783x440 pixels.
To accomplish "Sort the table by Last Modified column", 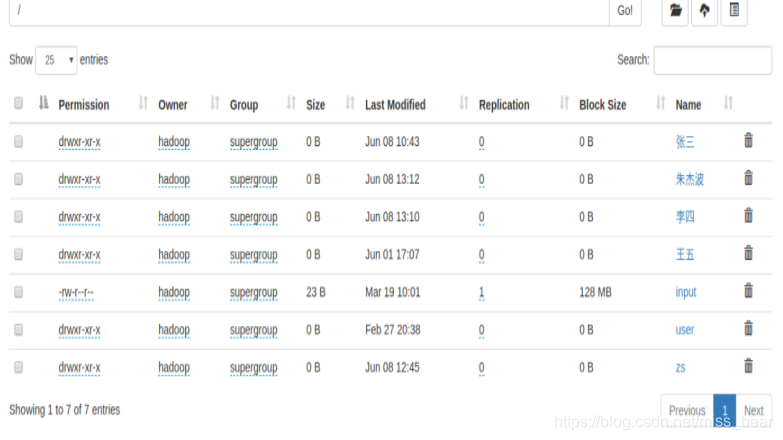I will point(395,105).
